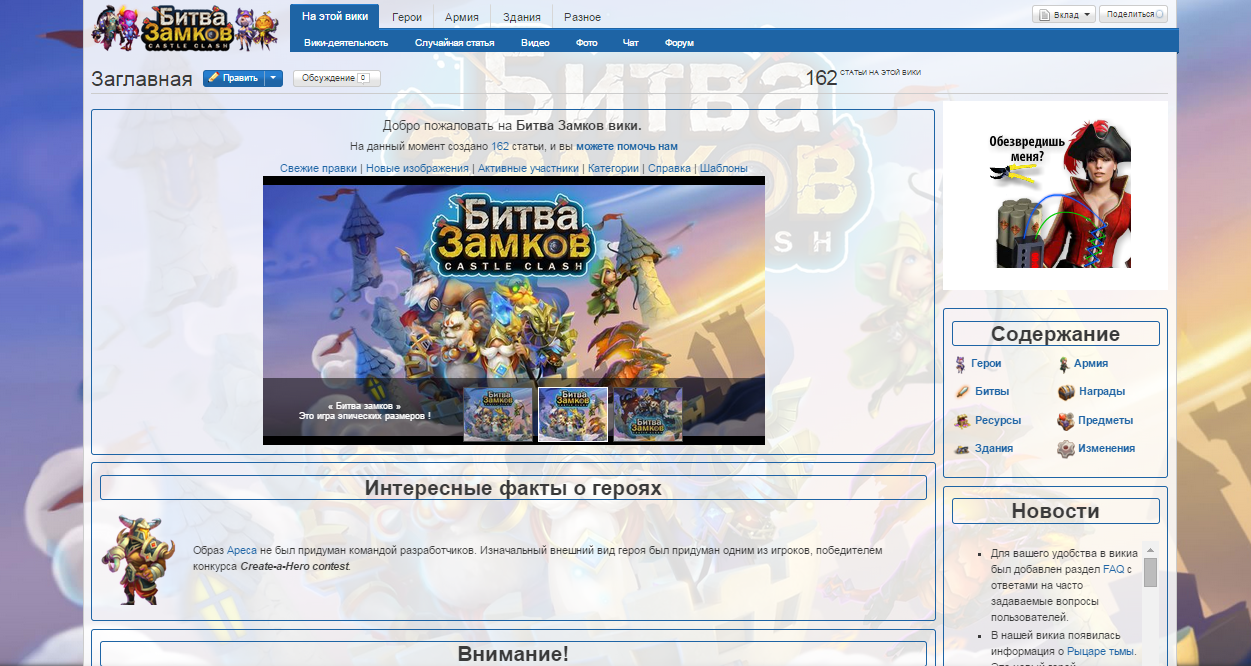Open the Форум submenu item

(679, 43)
